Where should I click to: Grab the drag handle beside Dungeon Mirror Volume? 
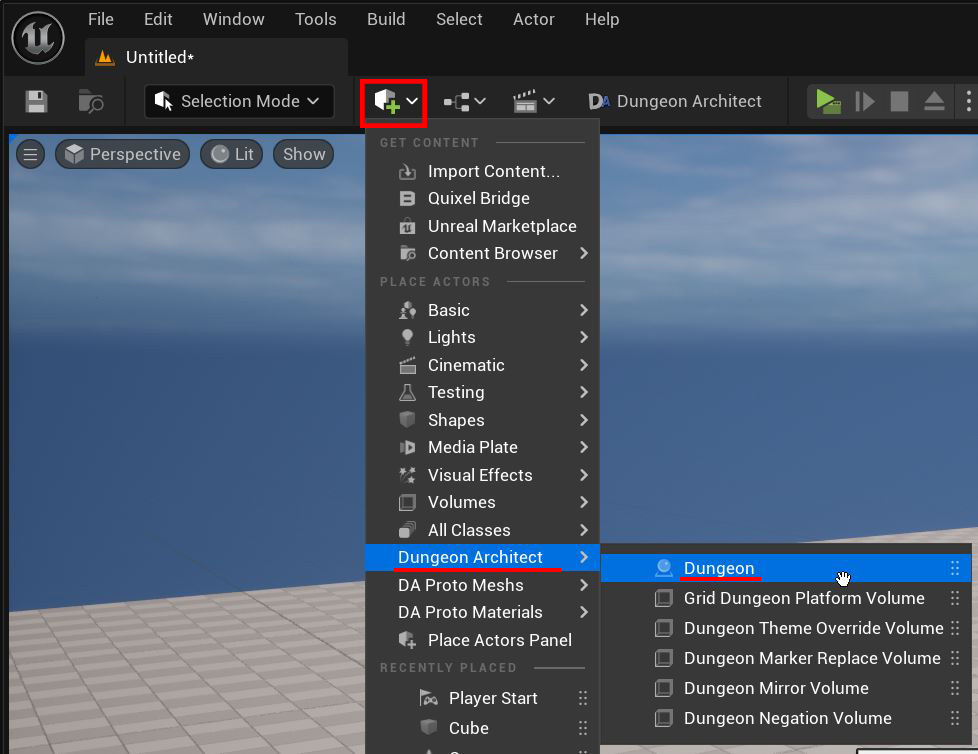coord(955,688)
